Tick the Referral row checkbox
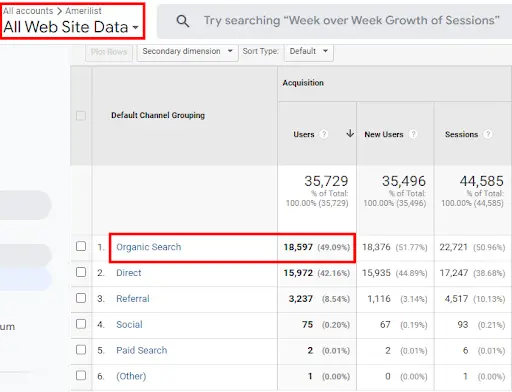 [81, 298]
